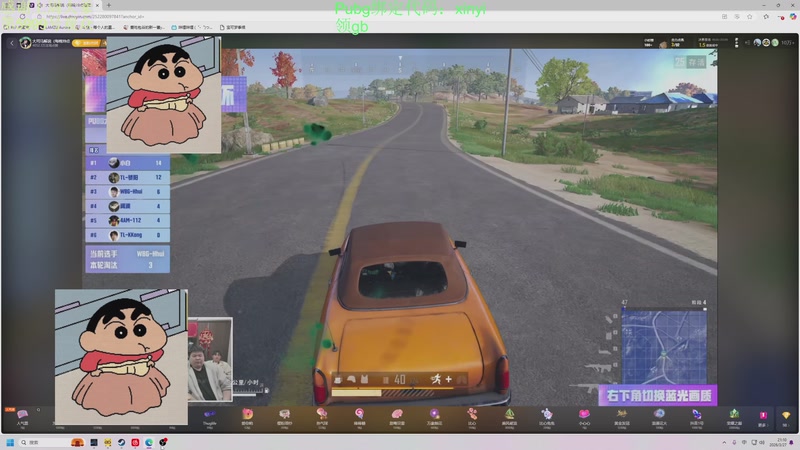Screen dimensions: 800x450
Task: Open the notification bell in system tray
Action: pos(792,442)
